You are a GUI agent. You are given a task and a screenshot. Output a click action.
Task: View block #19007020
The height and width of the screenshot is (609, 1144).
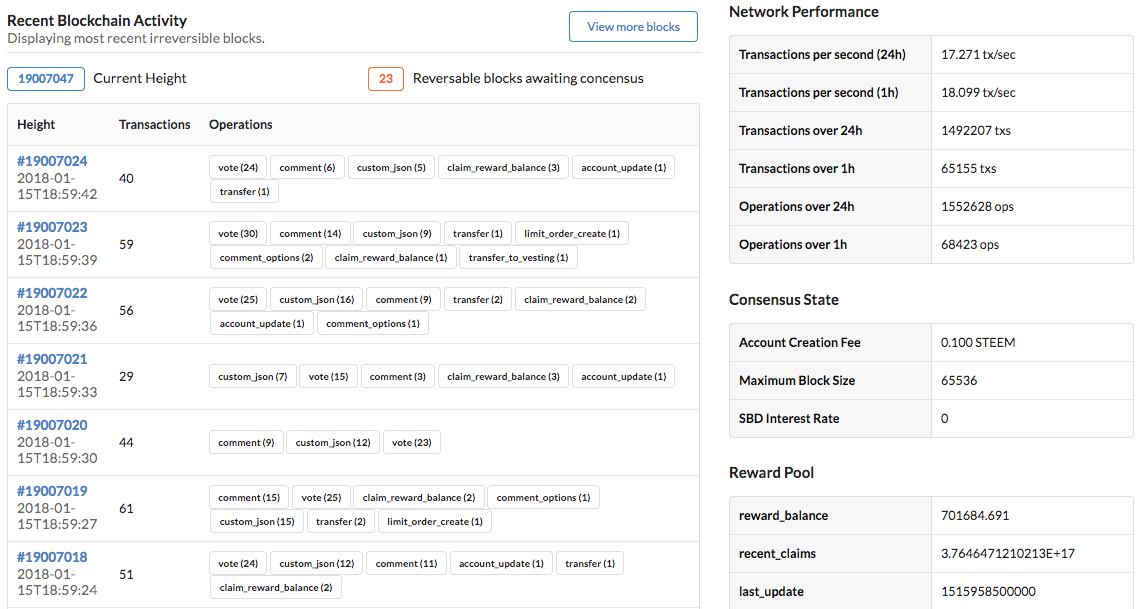click(x=52, y=425)
